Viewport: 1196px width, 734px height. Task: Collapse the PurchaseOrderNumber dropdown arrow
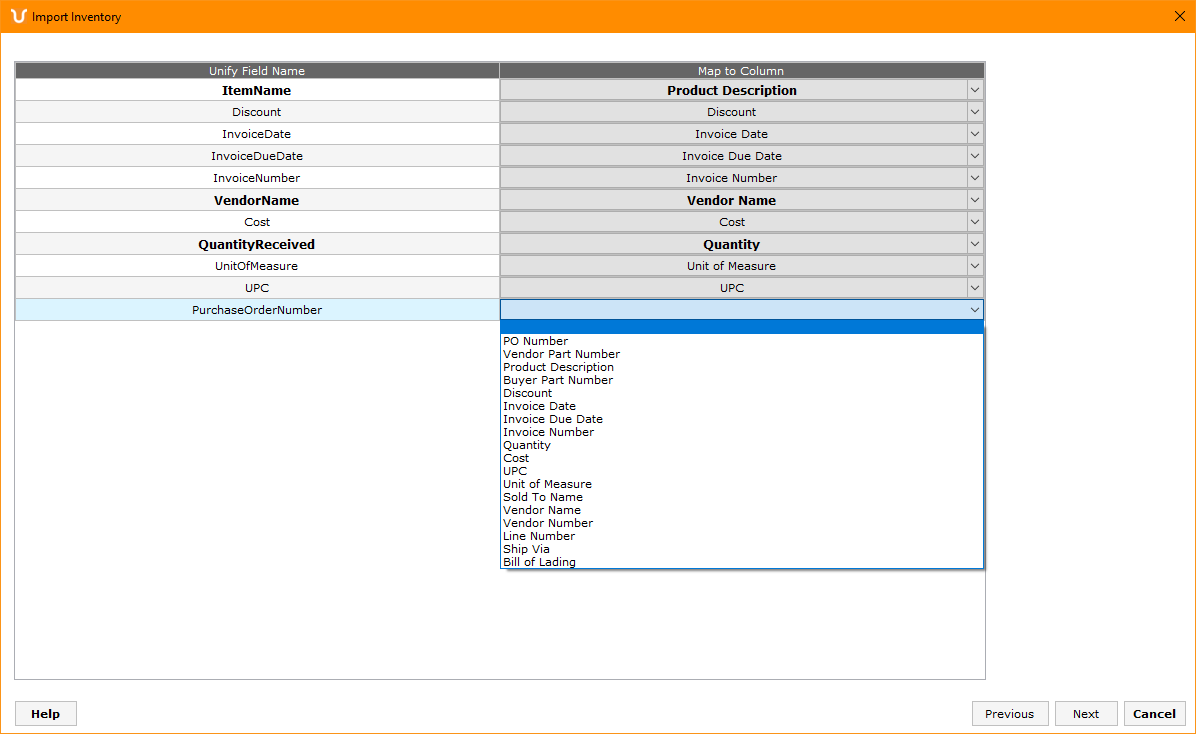975,310
